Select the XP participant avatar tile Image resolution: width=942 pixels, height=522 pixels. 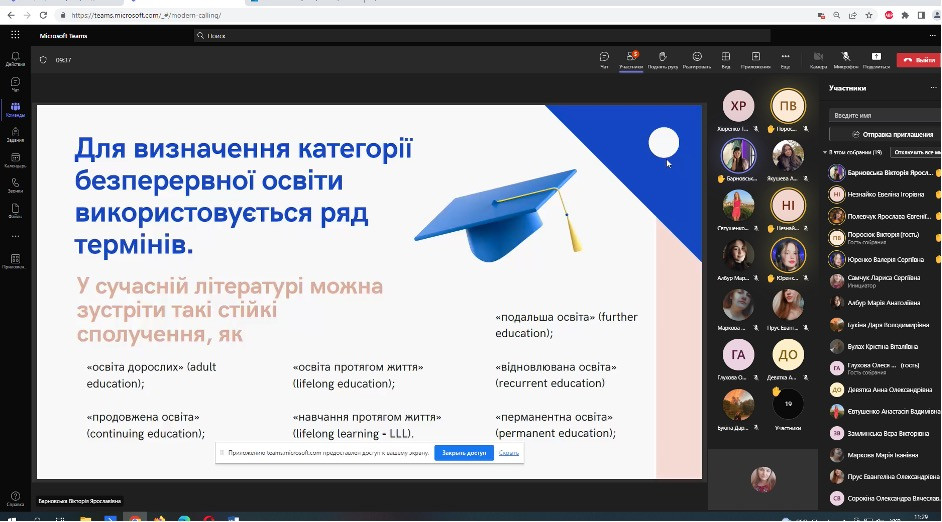tap(738, 106)
